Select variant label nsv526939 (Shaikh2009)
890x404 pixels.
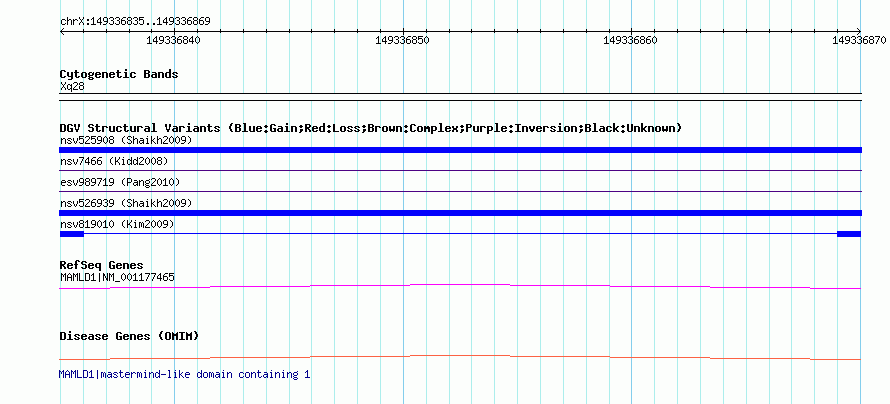tap(126, 203)
